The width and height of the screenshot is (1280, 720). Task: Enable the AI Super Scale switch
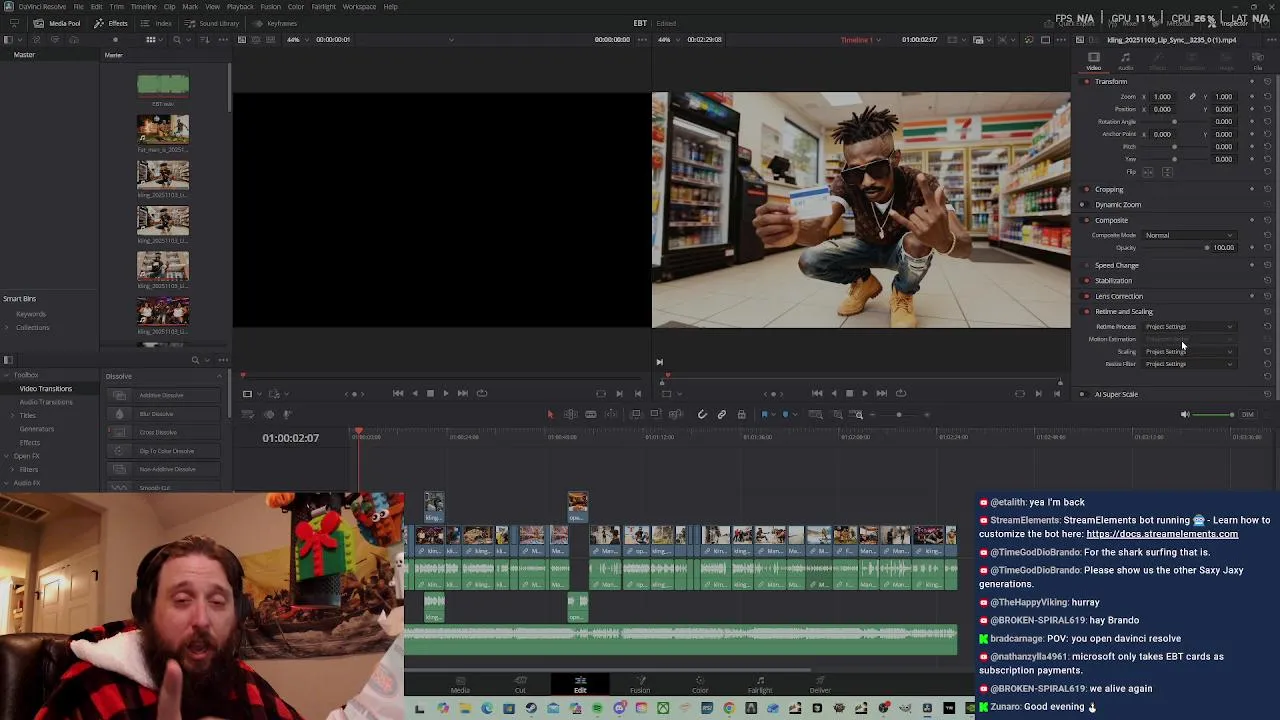click(1082, 394)
